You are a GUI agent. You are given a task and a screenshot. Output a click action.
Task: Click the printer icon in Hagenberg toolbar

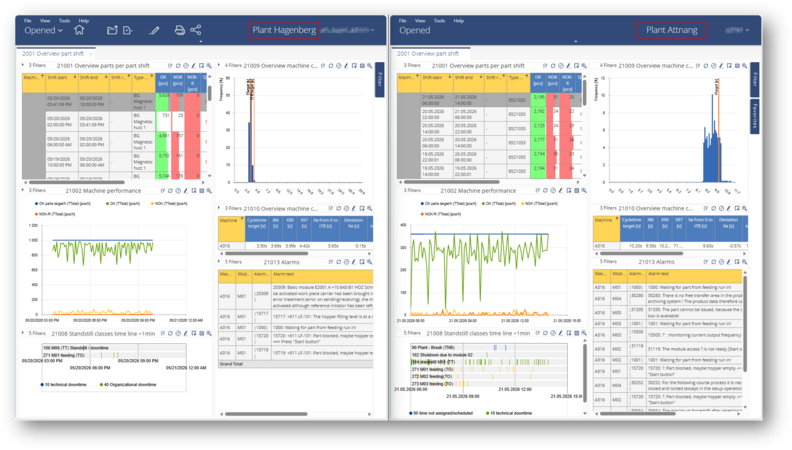[x=179, y=30]
